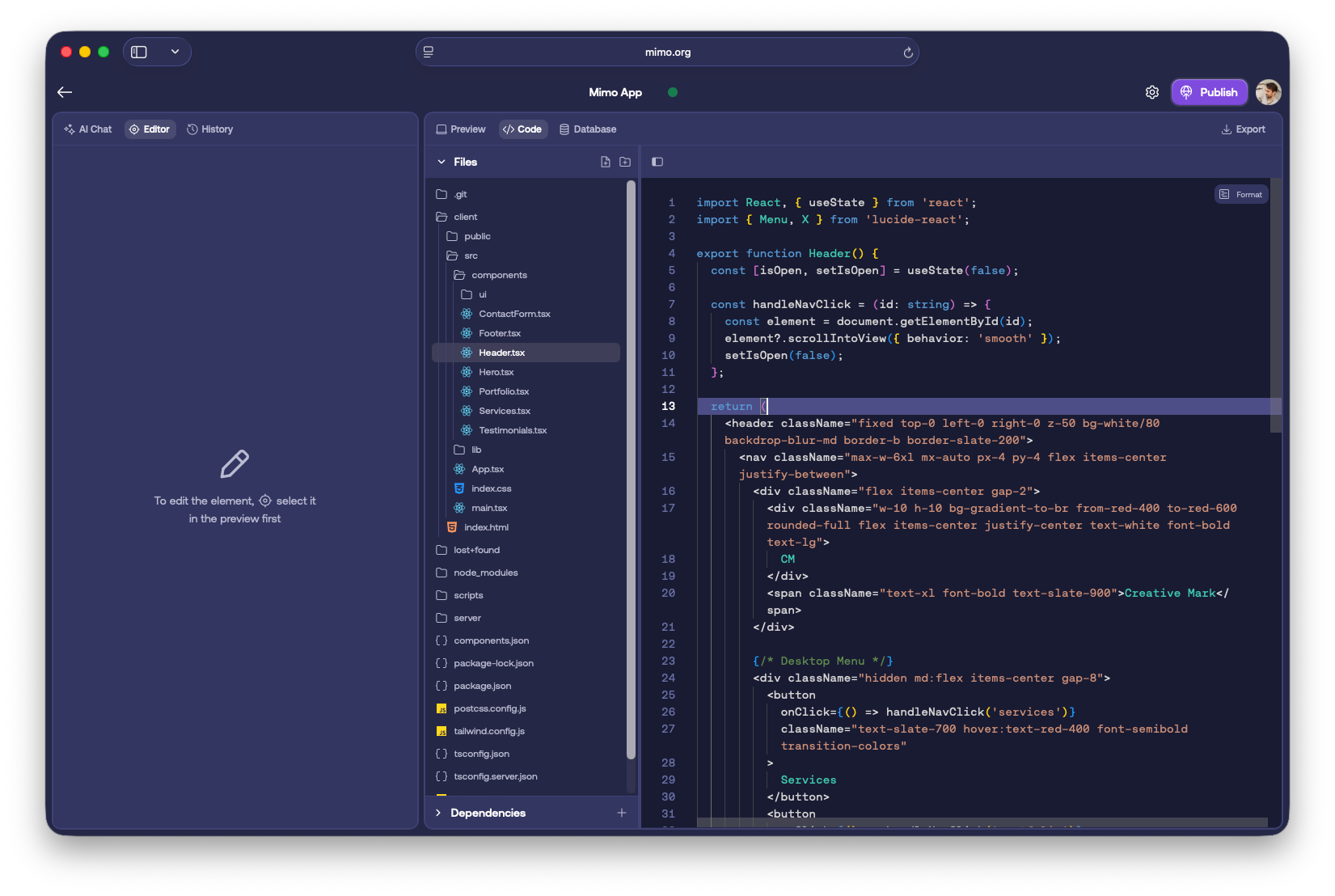Click the file tree vertical scrollbar

(x=631, y=469)
